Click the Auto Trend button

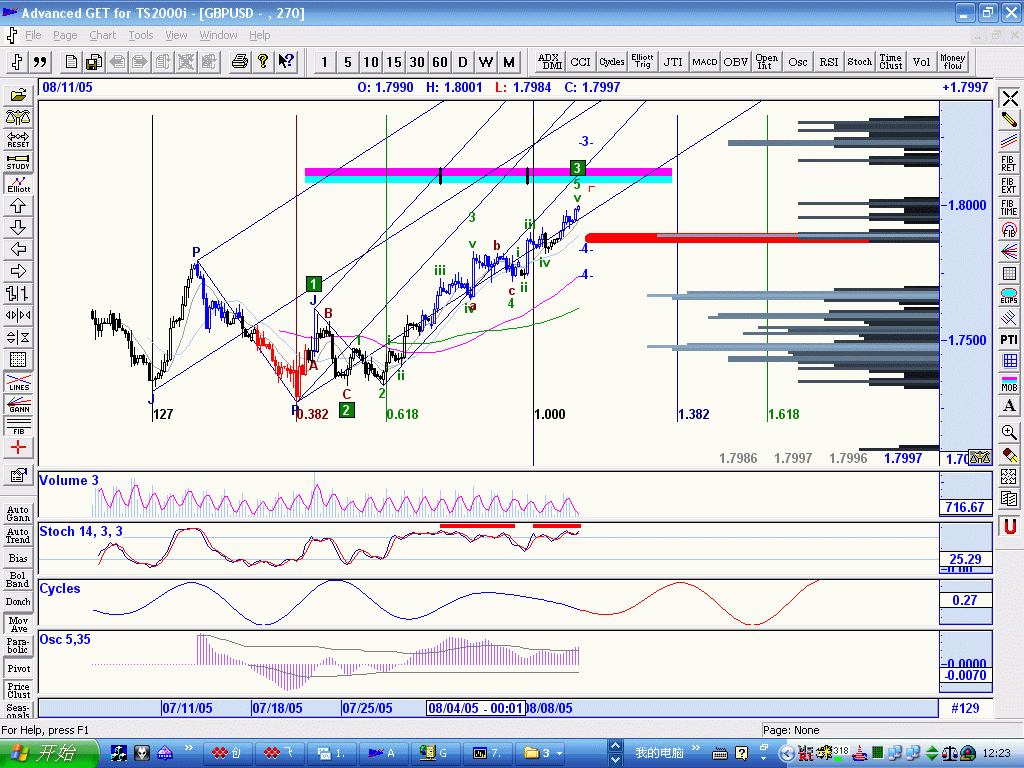18,536
